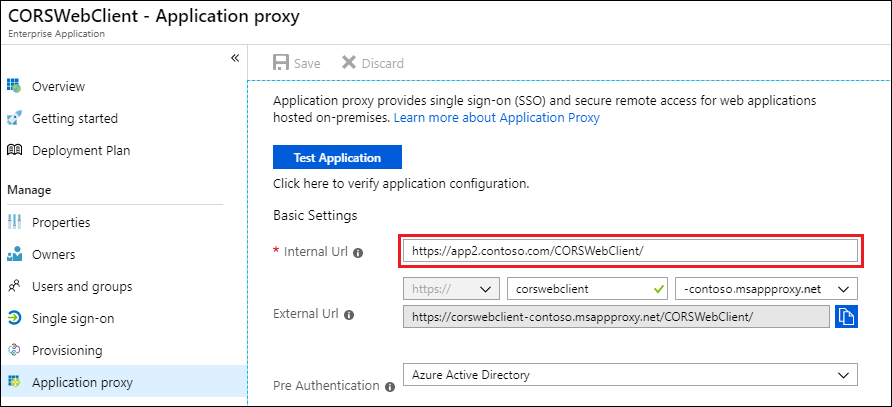
Task: Click the Internal Url text field
Action: [629, 250]
